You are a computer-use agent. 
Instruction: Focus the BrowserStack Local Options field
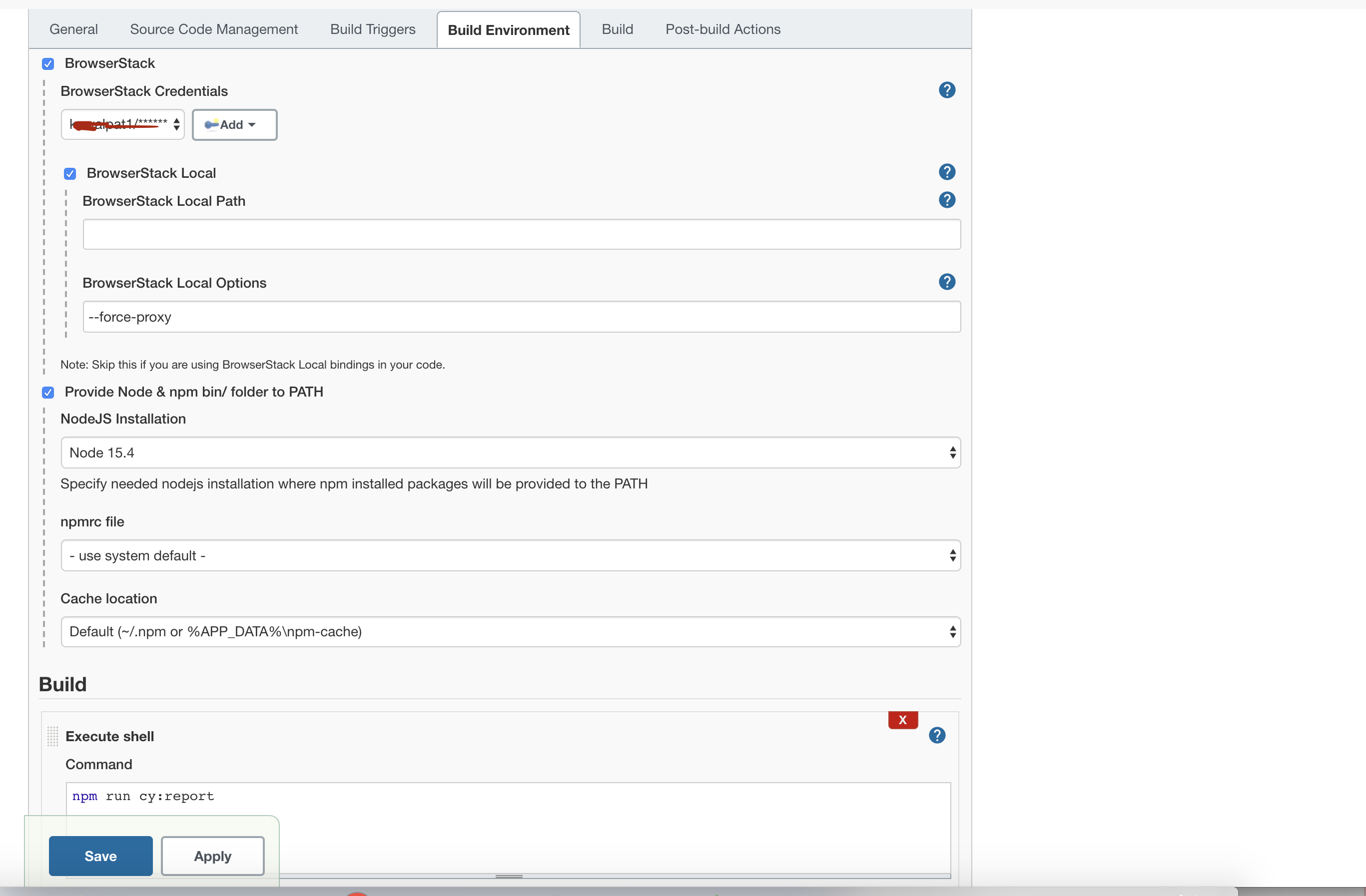pos(522,317)
